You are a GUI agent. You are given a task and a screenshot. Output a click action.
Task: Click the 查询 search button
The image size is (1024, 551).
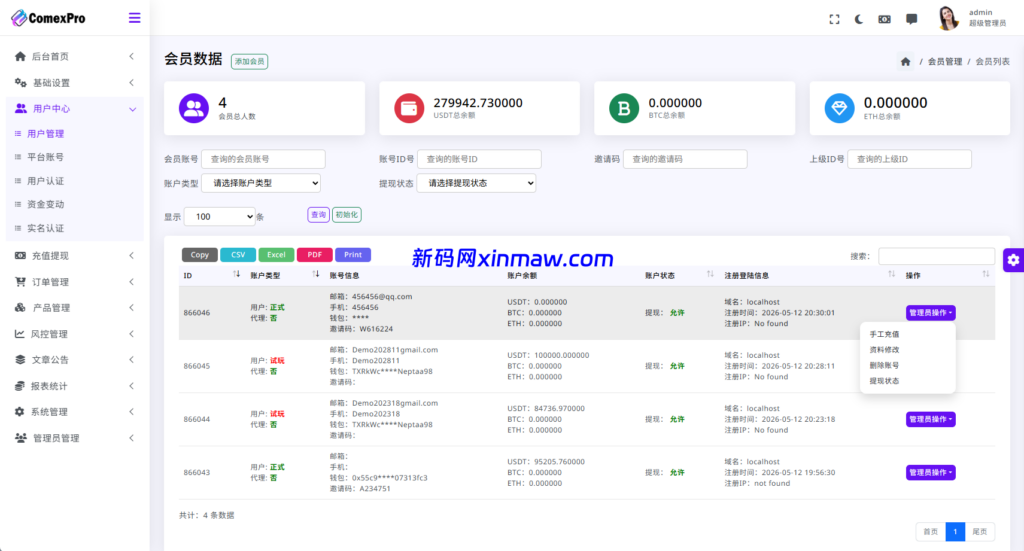[318, 215]
